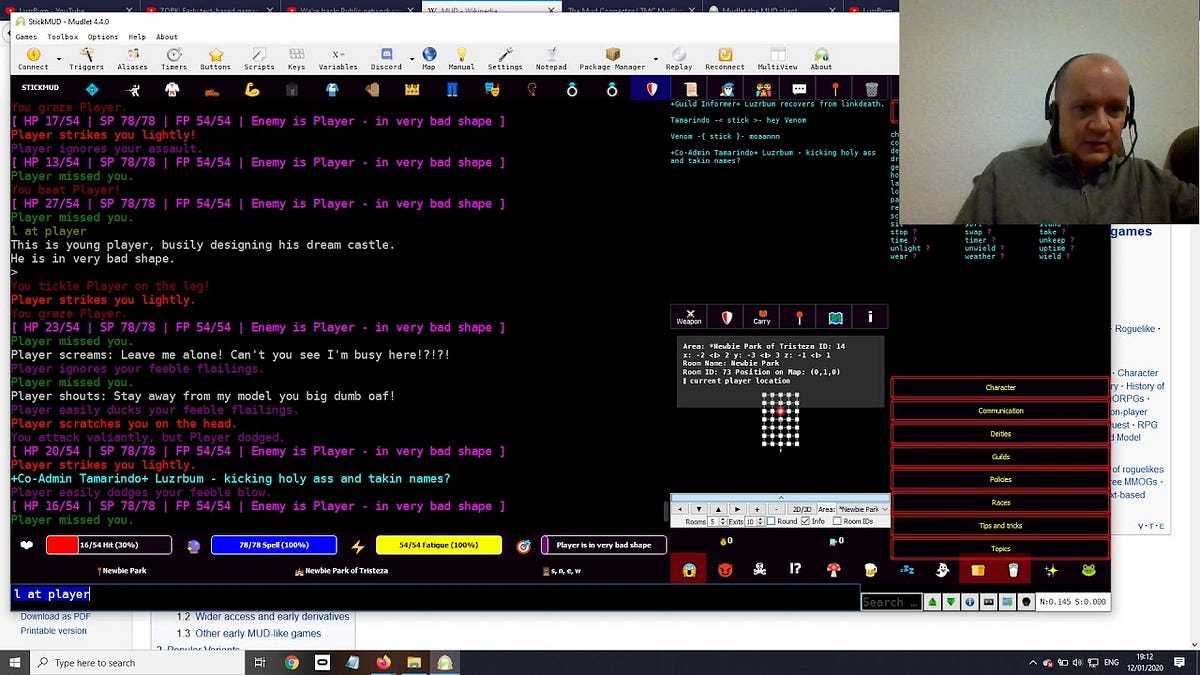Click the mushroom icon
This screenshot has height=675, width=1200.
click(x=833, y=570)
